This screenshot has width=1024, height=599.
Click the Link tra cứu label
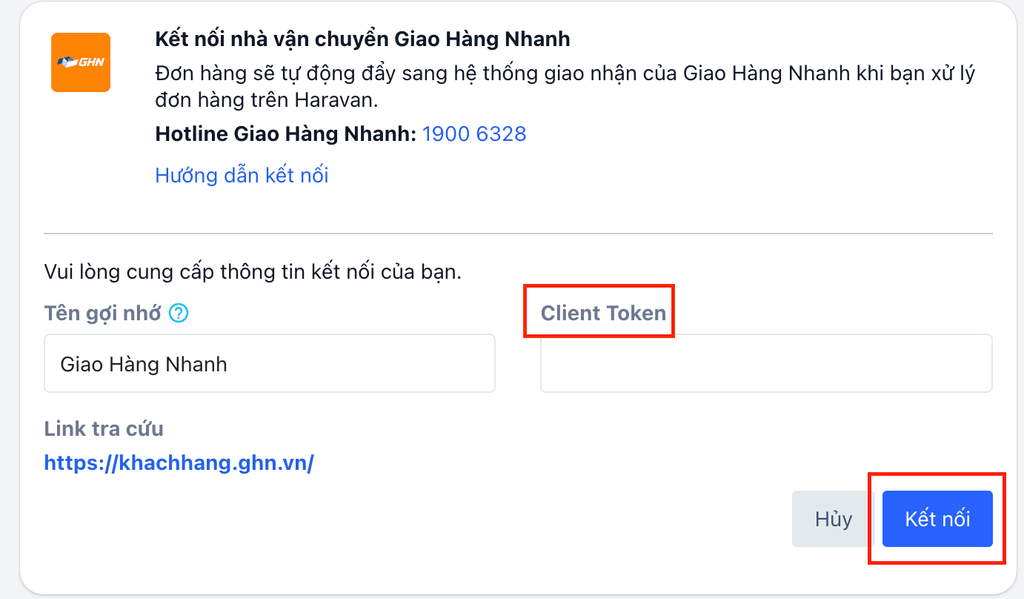point(103,429)
